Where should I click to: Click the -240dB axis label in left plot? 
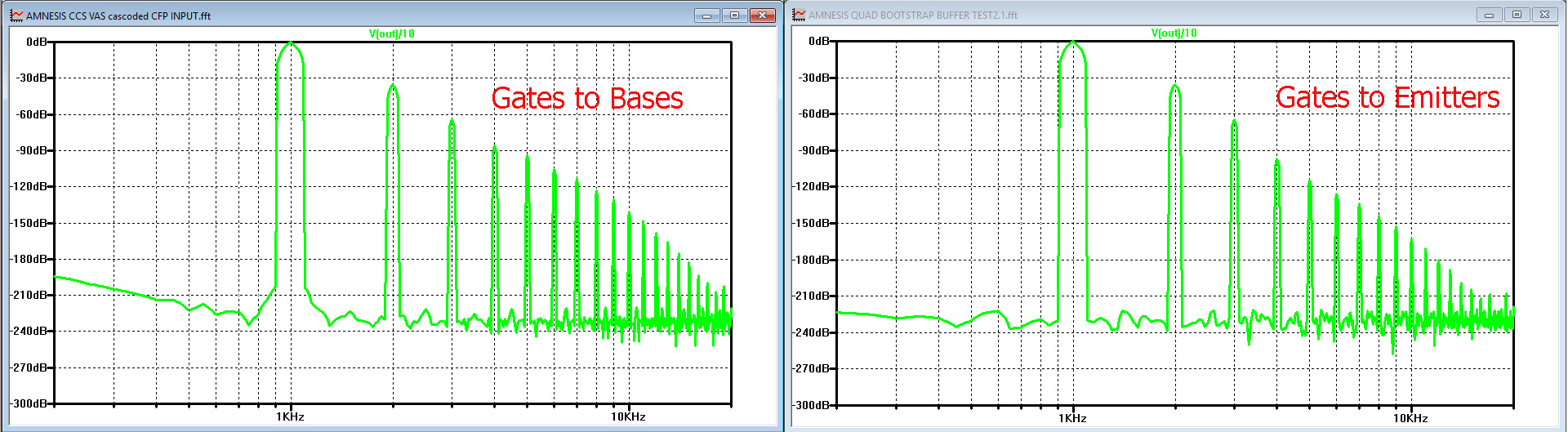(29, 331)
